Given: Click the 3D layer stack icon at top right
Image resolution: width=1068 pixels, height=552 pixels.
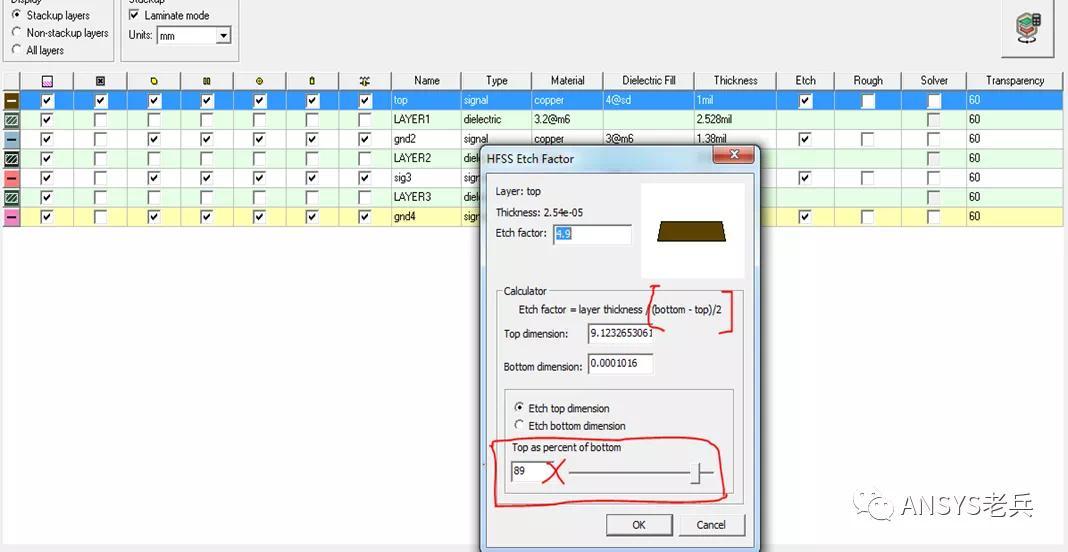Looking at the screenshot, I should (x=1027, y=29).
